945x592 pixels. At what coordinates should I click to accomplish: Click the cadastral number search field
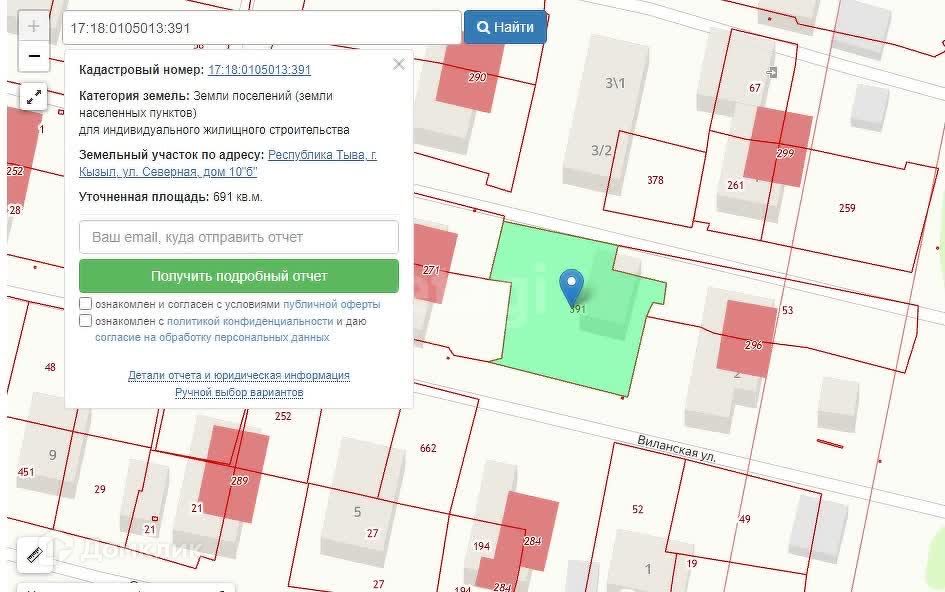(261, 28)
